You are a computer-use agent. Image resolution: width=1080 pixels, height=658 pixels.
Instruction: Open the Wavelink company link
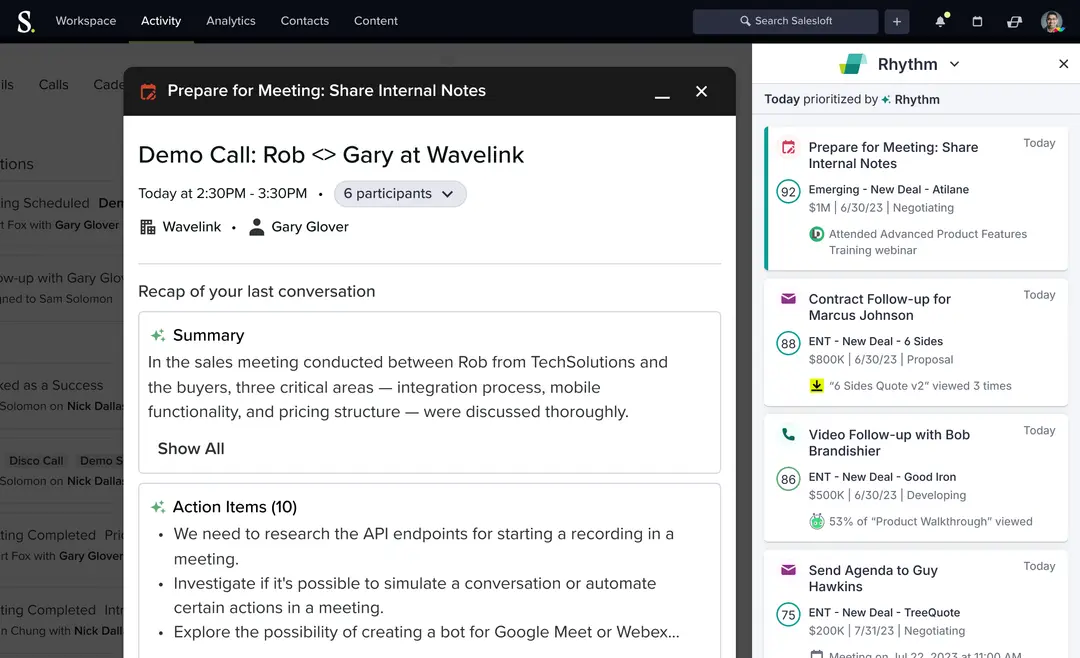[191, 227]
